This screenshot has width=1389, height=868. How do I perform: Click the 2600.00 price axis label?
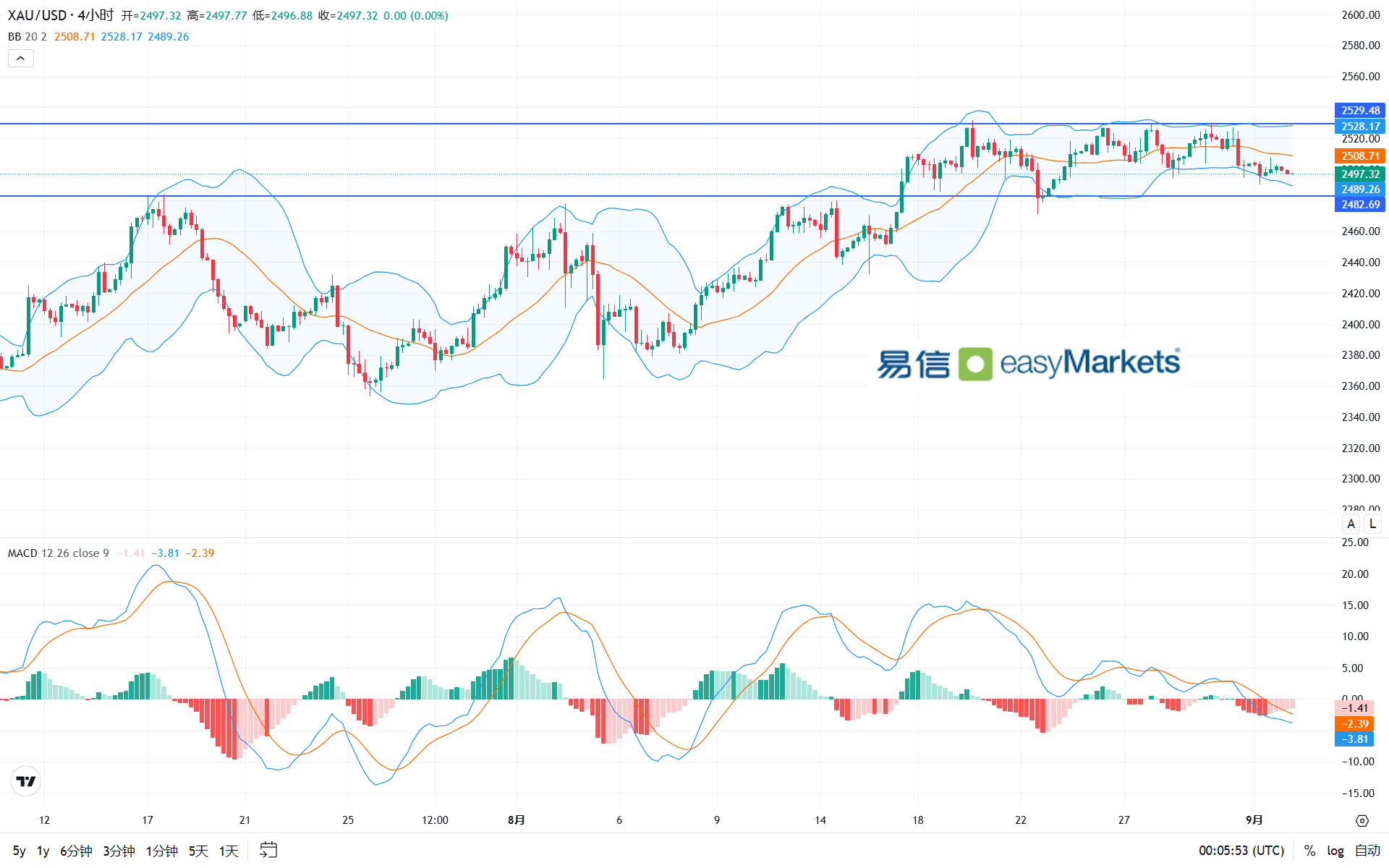coord(1361,15)
